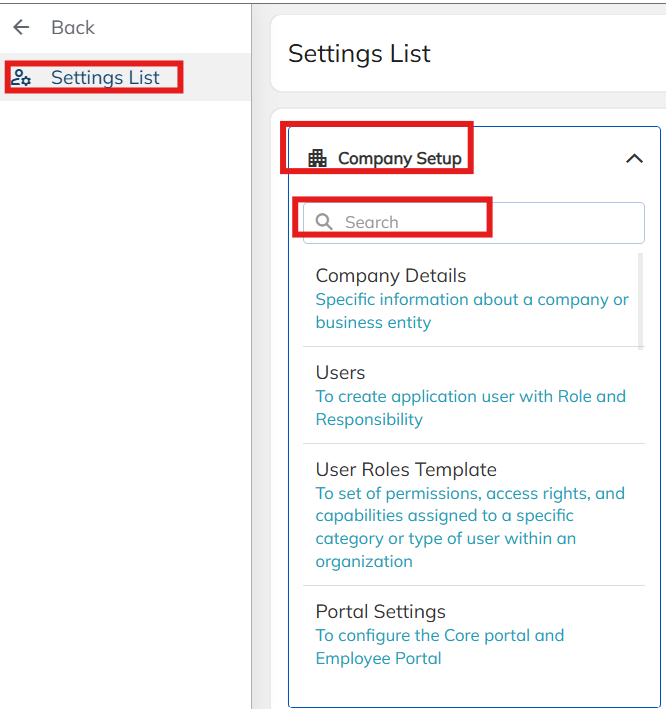This screenshot has height=709, width=666.
Task: Focus the Search input field
Action: click(480, 222)
